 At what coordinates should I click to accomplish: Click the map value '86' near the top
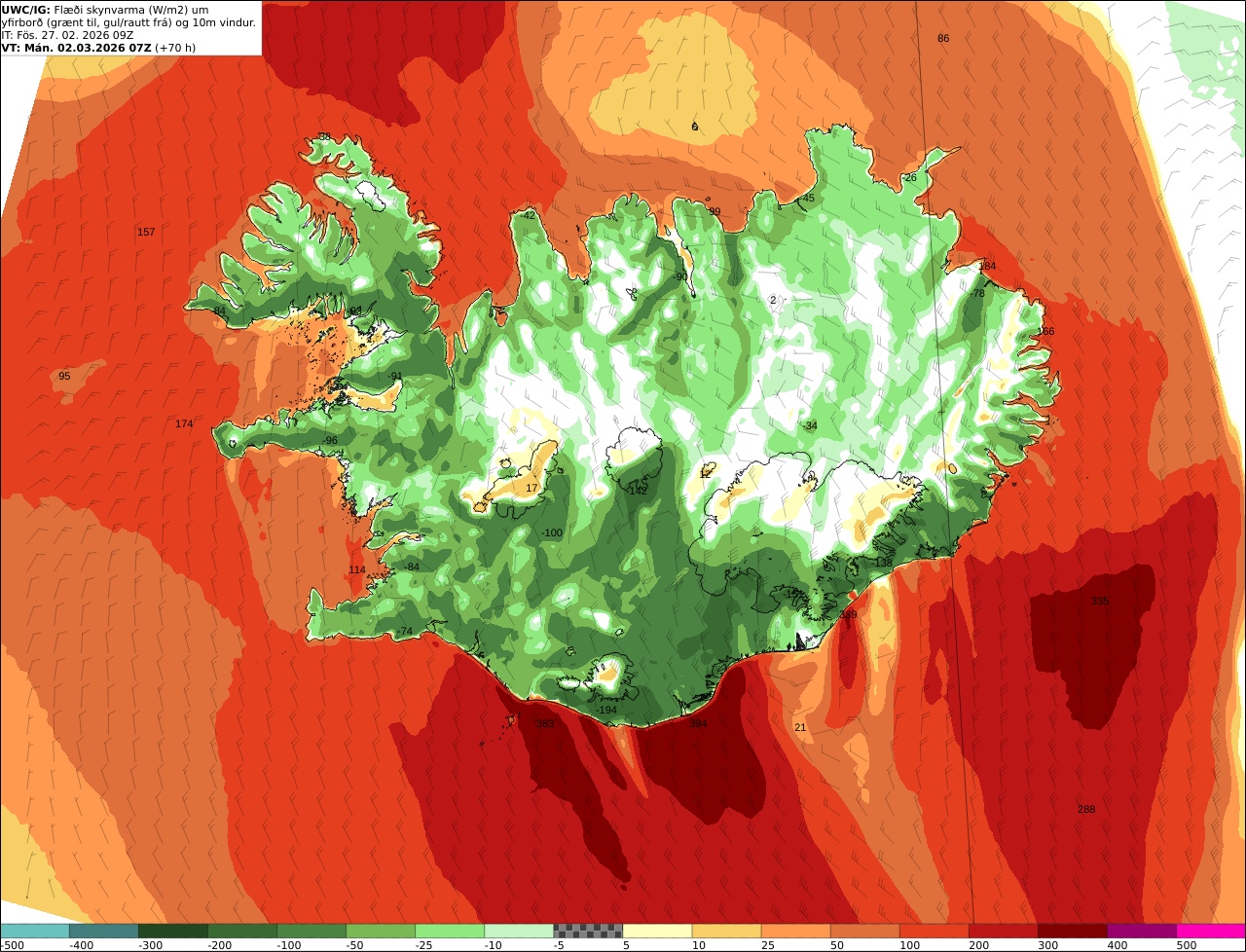coord(943,38)
